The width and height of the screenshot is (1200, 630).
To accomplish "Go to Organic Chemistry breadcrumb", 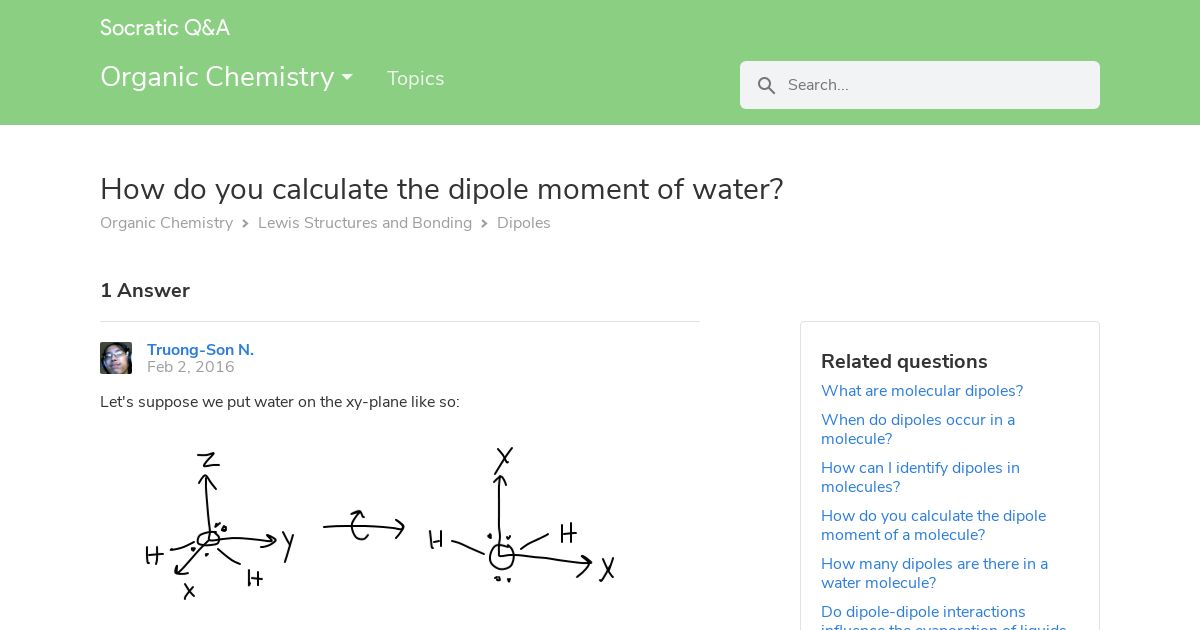I will click(167, 223).
